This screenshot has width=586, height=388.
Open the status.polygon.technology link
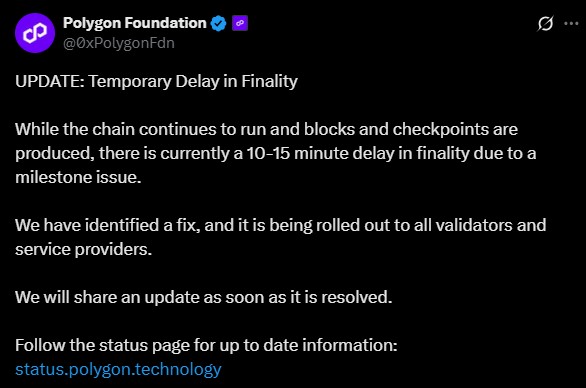(118, 369)
